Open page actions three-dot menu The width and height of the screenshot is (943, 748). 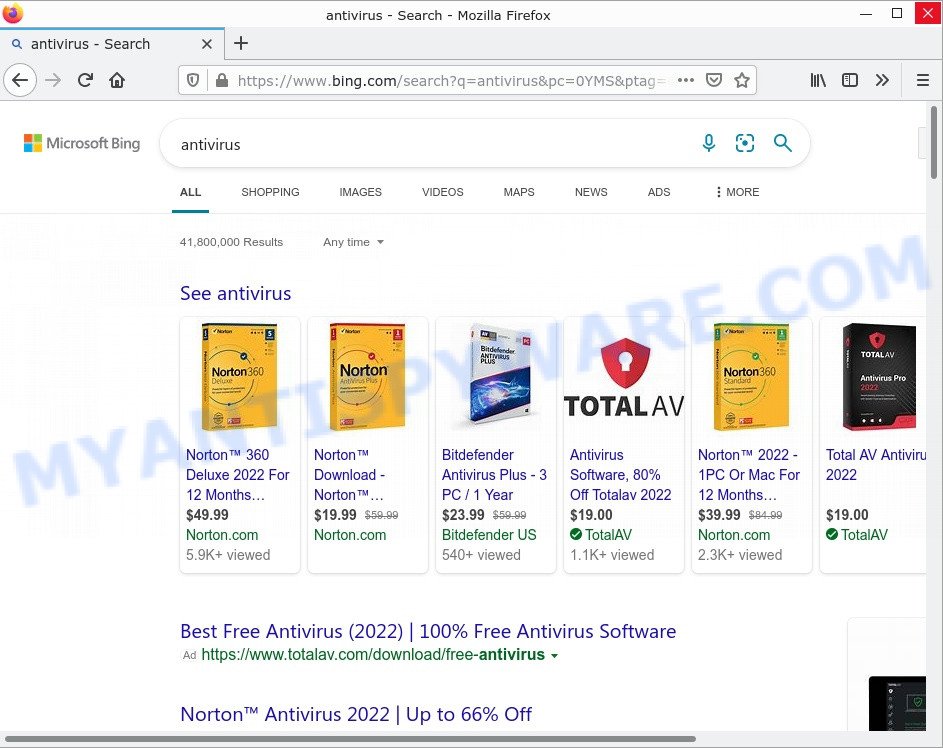(686, 80)
